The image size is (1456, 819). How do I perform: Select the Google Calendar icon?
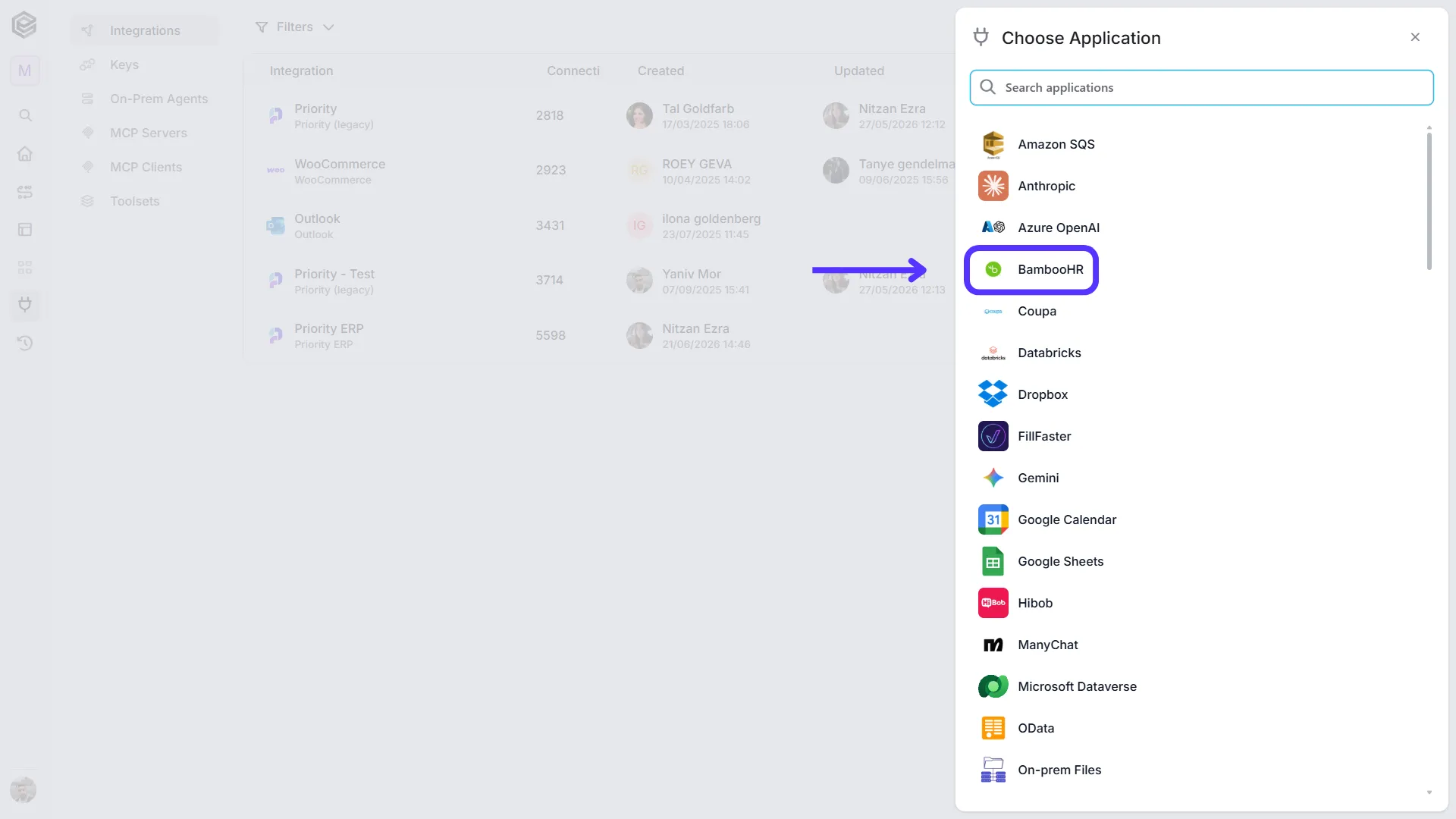993,519
